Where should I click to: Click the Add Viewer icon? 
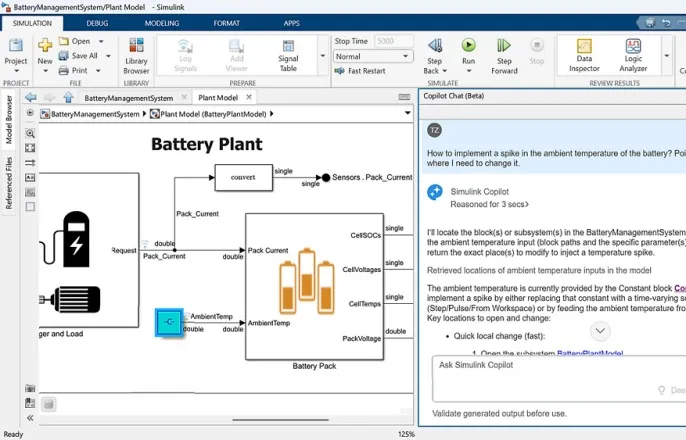237,56
